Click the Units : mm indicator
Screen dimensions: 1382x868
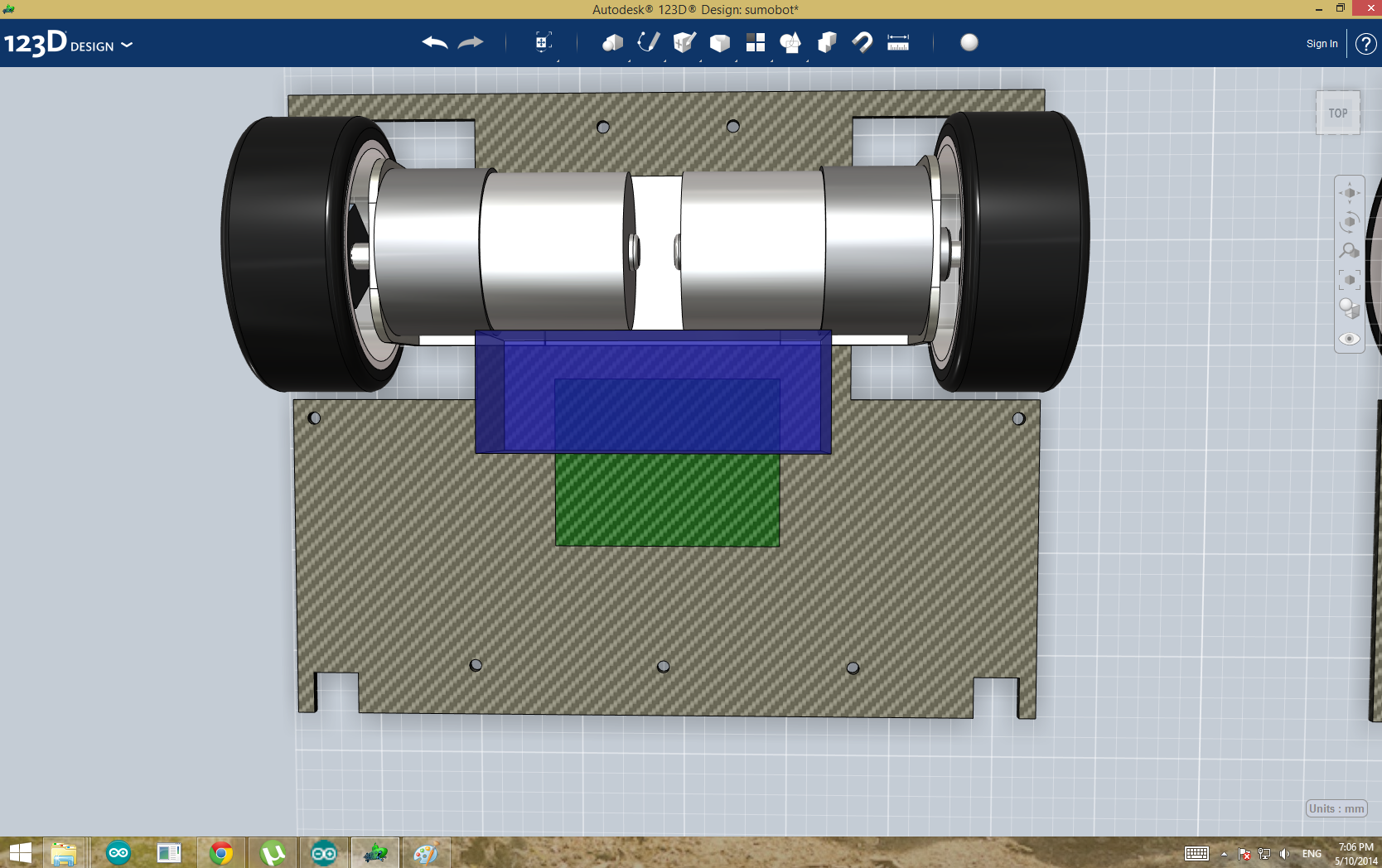click(1336, 809)
